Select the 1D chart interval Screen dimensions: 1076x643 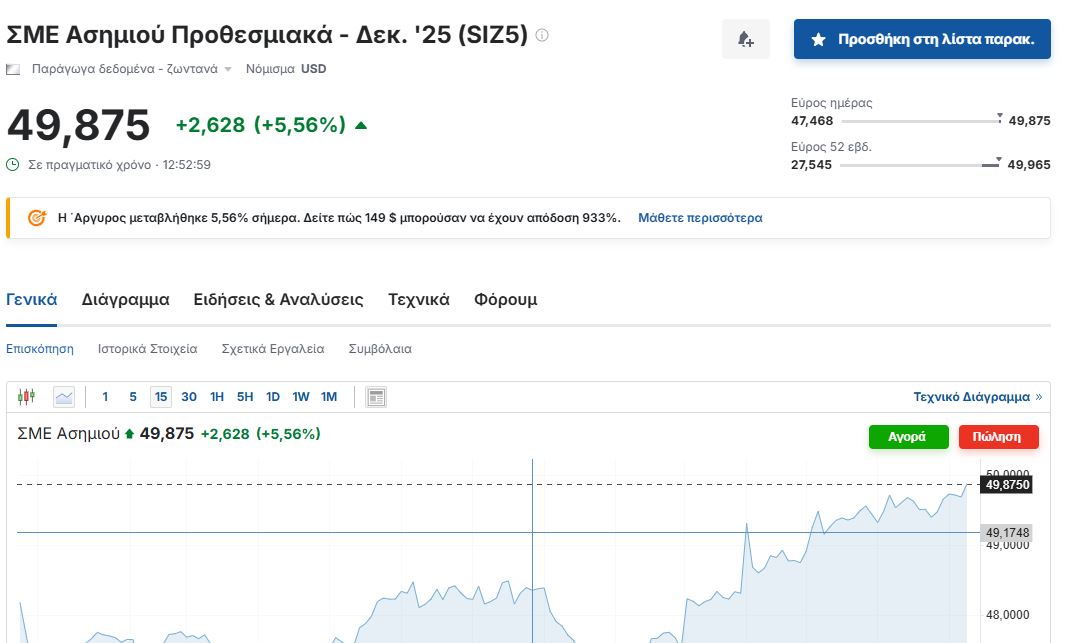[x=273, y=397]
